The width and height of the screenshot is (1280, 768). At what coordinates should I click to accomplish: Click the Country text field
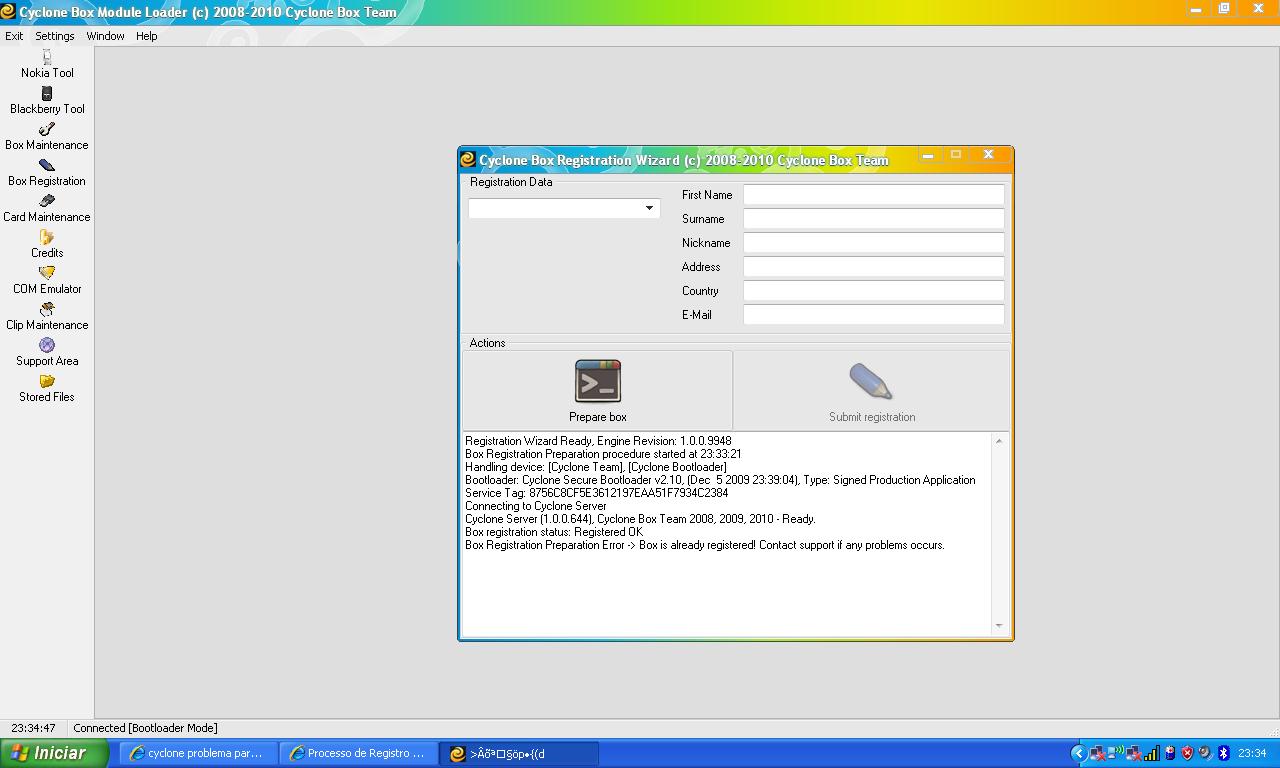pos(873,291)
